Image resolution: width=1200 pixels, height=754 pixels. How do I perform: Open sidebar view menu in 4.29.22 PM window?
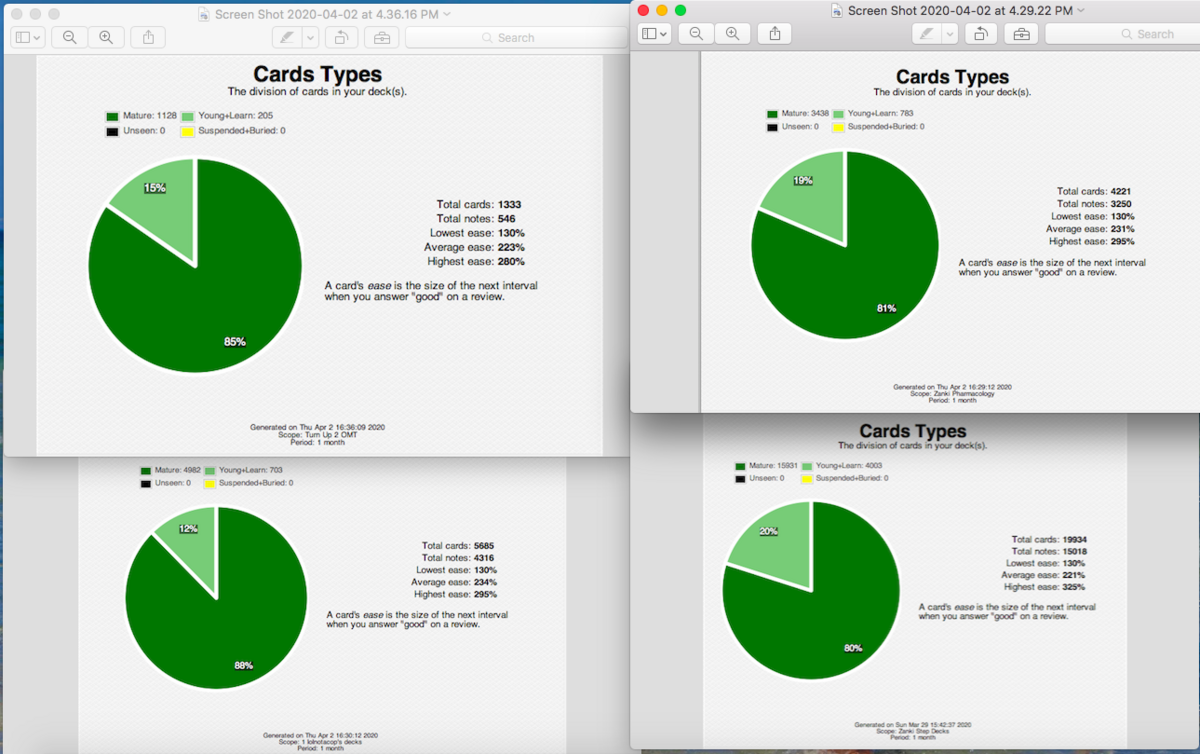coord(655,34)
